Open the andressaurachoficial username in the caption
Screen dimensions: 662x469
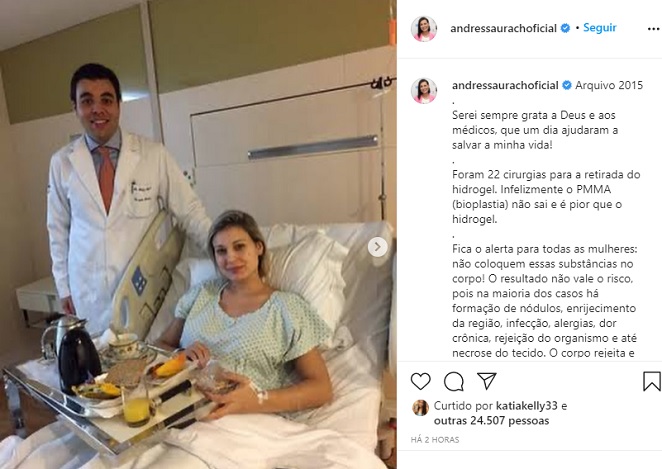click(x=505, y=85)
